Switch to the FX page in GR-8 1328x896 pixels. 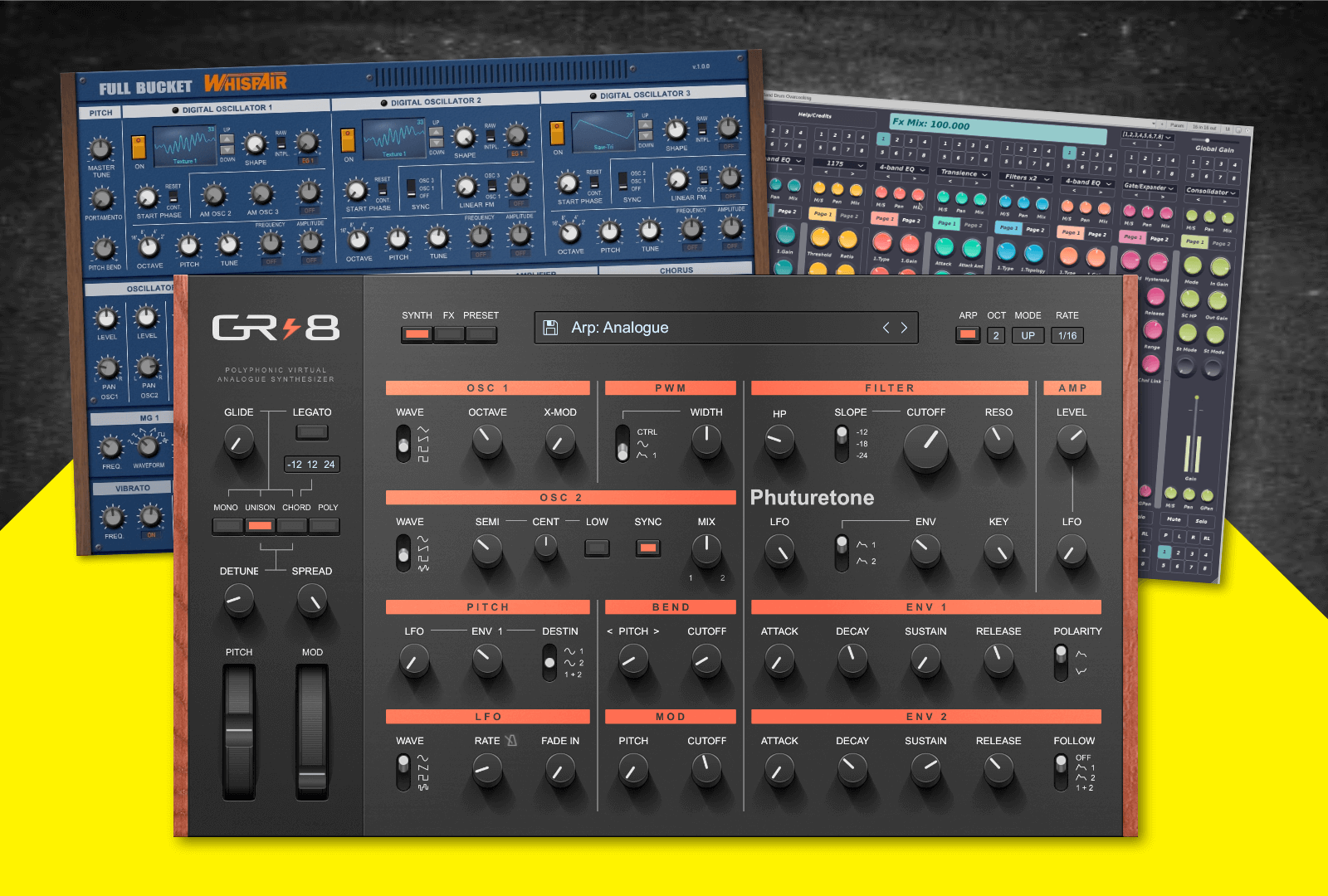tap(449, 334)
